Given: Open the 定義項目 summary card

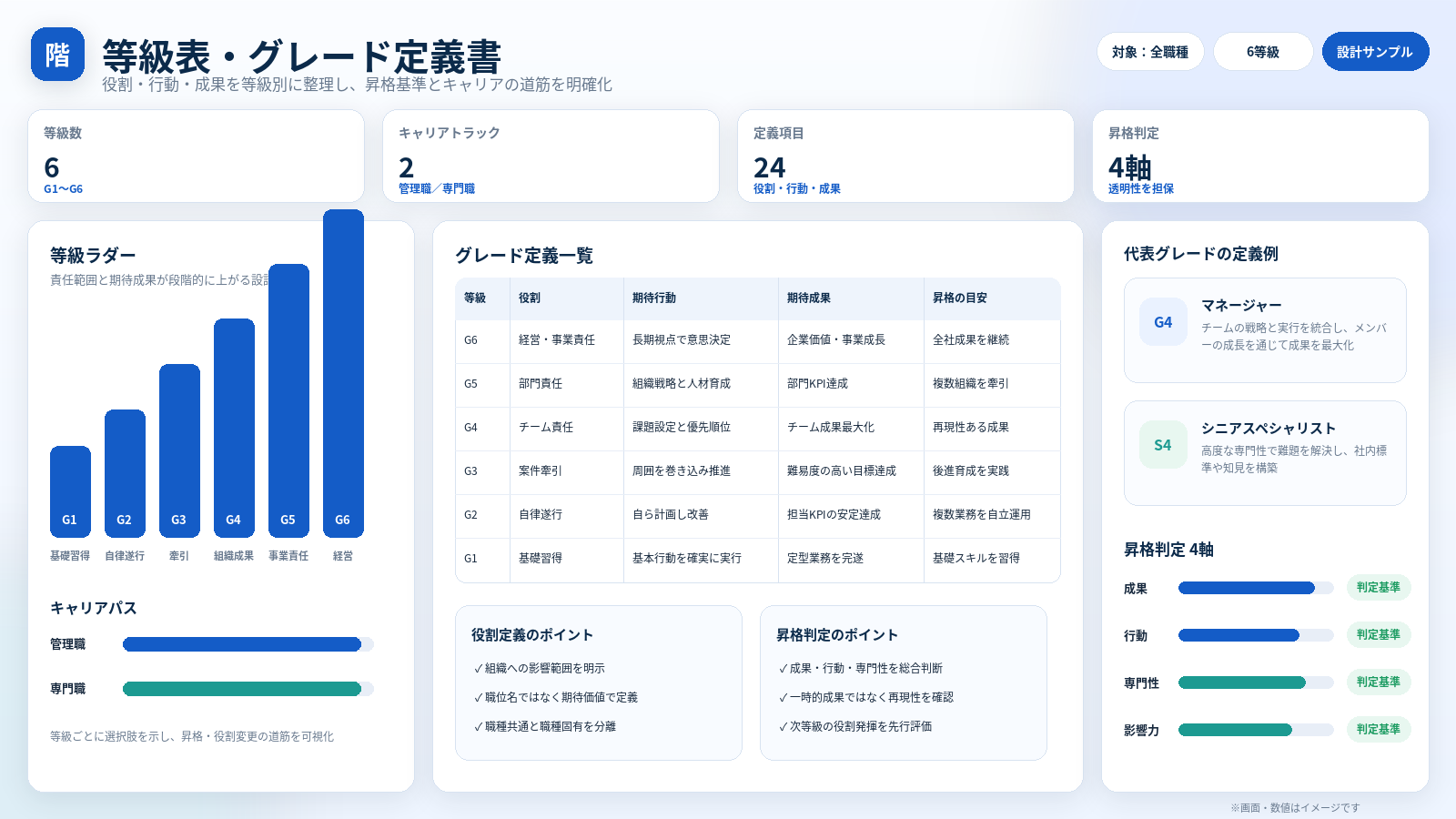Looking at the screenshot, I should [905, 157].
